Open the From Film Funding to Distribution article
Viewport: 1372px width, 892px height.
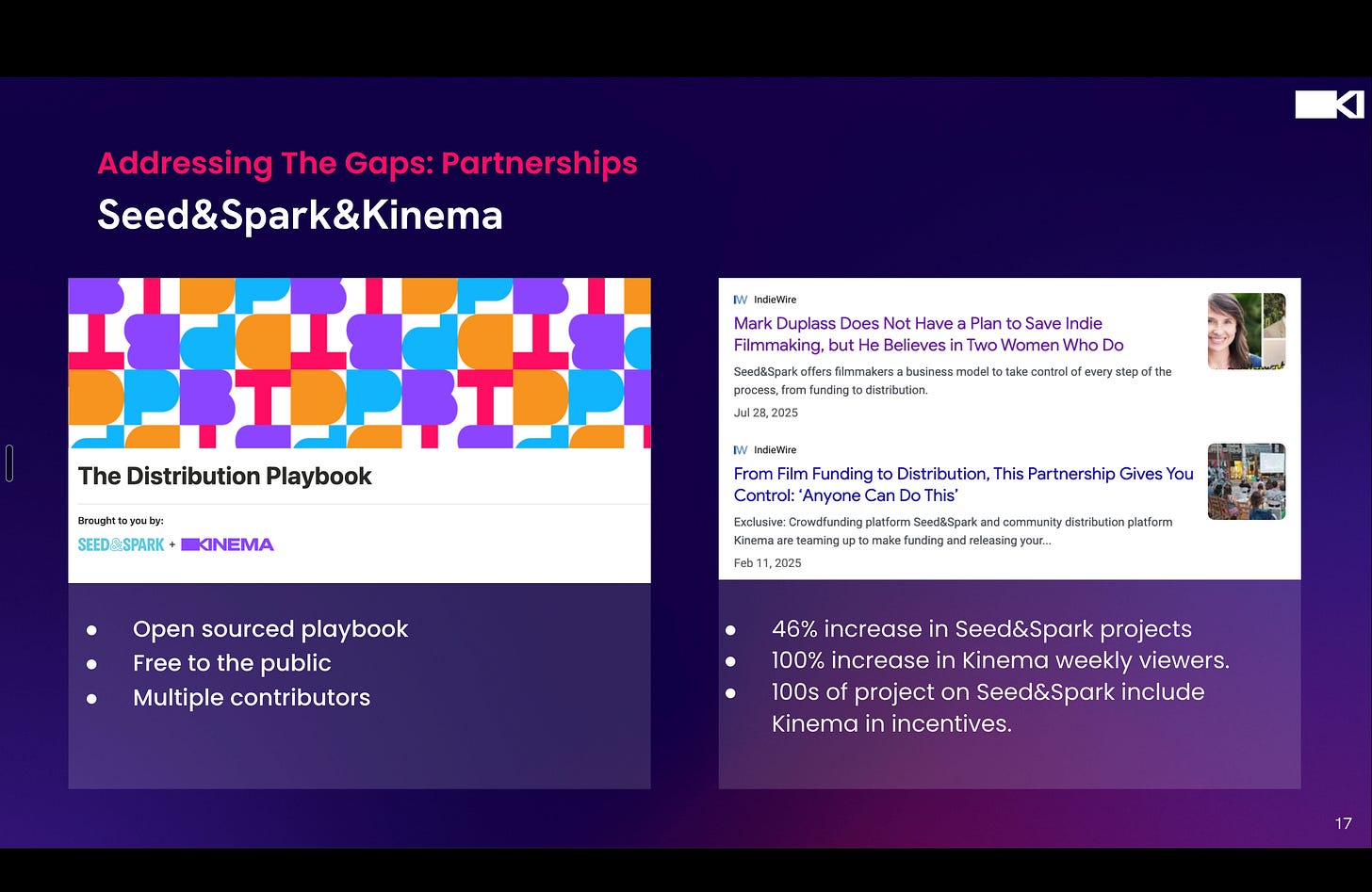pyautogui.click(x=963, y=484)
